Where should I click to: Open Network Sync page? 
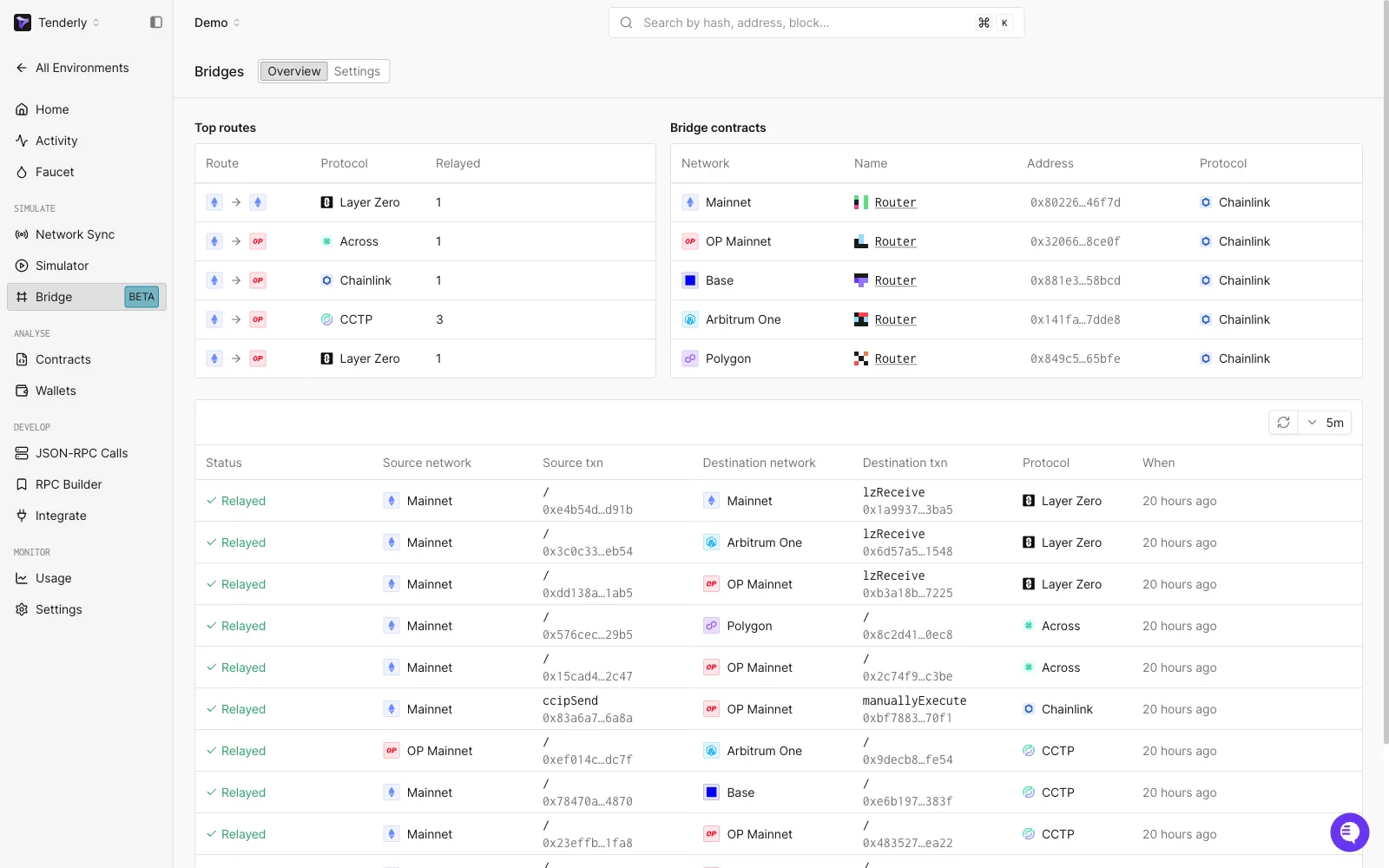point(87,234)
